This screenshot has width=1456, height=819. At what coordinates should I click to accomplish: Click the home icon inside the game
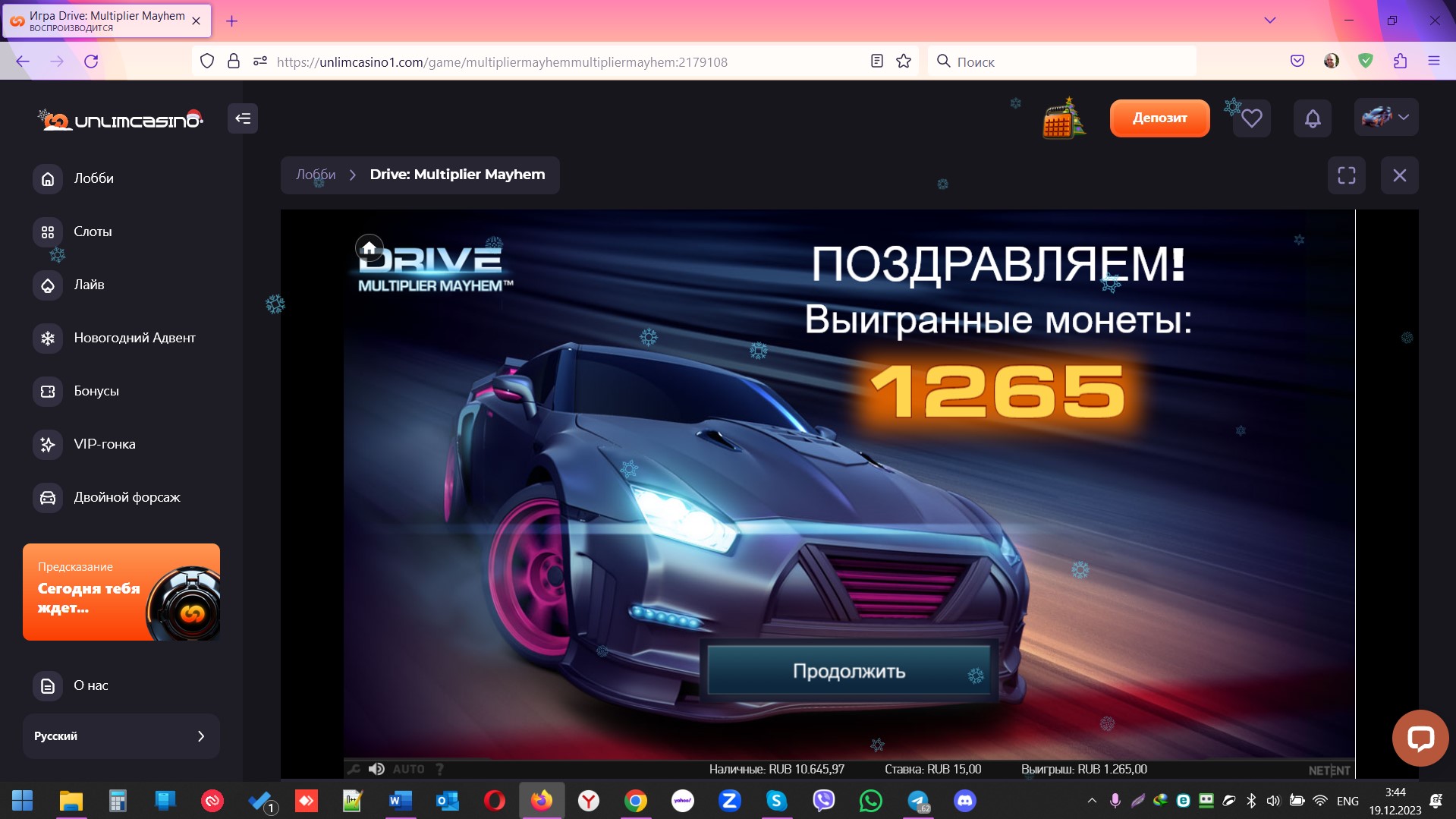coord(370,248)
